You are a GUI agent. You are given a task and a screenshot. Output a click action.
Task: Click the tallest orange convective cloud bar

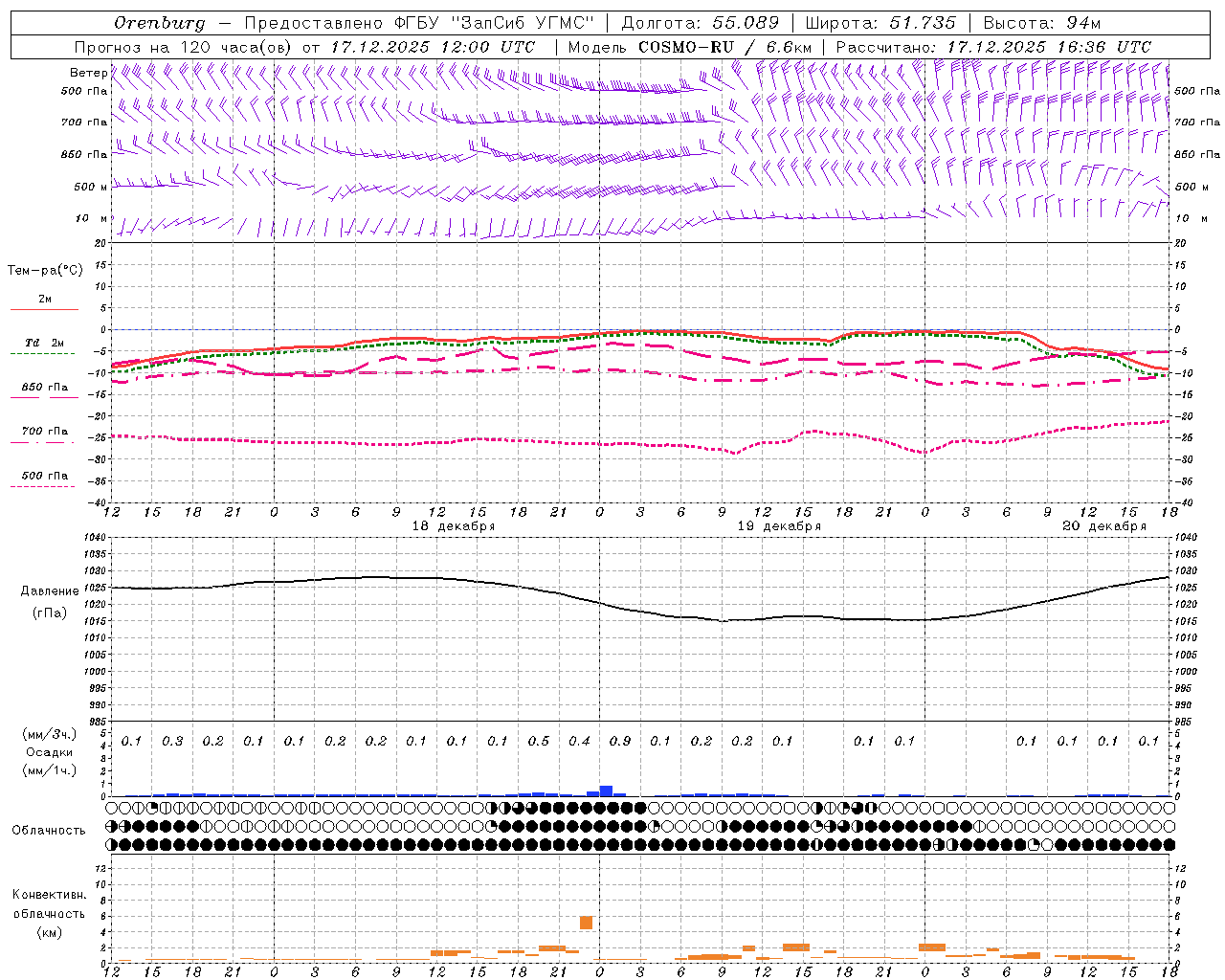586,923
